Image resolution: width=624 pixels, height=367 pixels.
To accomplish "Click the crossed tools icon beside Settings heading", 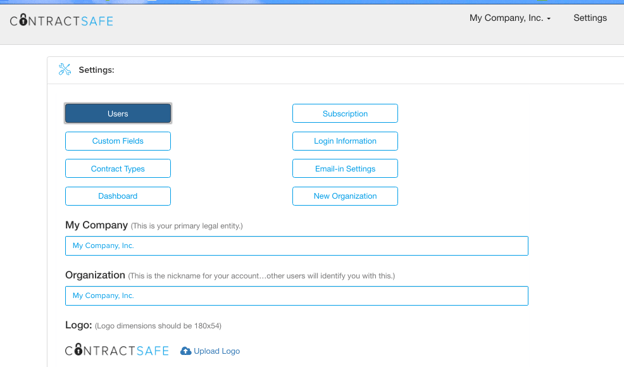I will tap(64, 69).
